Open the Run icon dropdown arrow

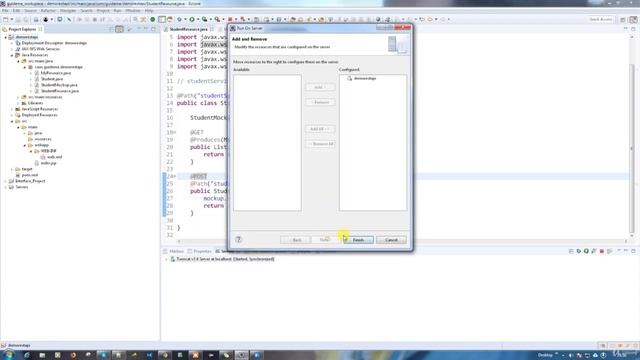[198, 19]
